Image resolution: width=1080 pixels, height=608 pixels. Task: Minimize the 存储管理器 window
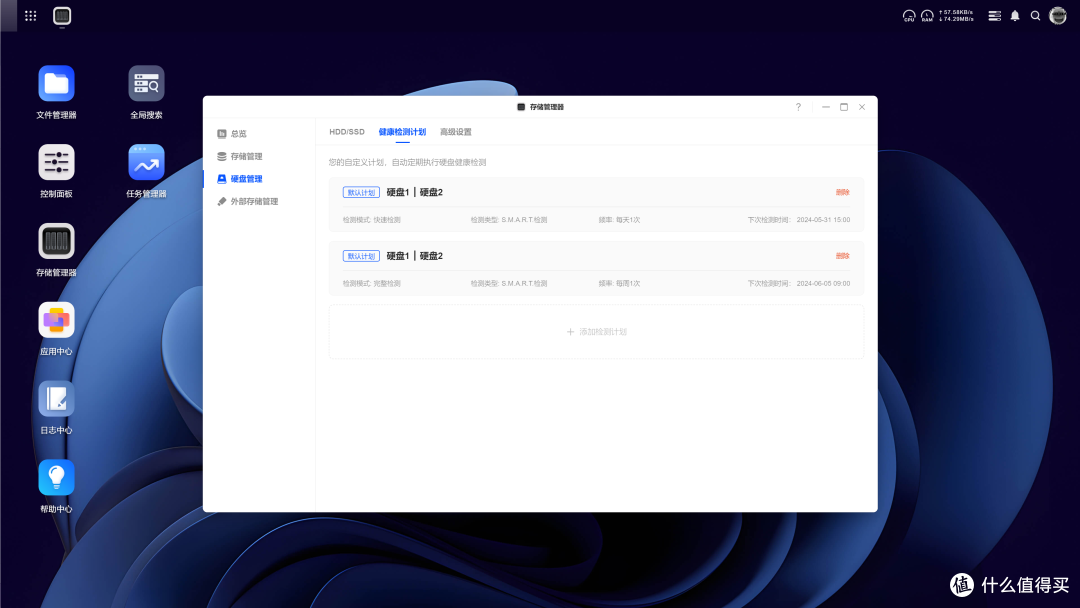point(825,107)
